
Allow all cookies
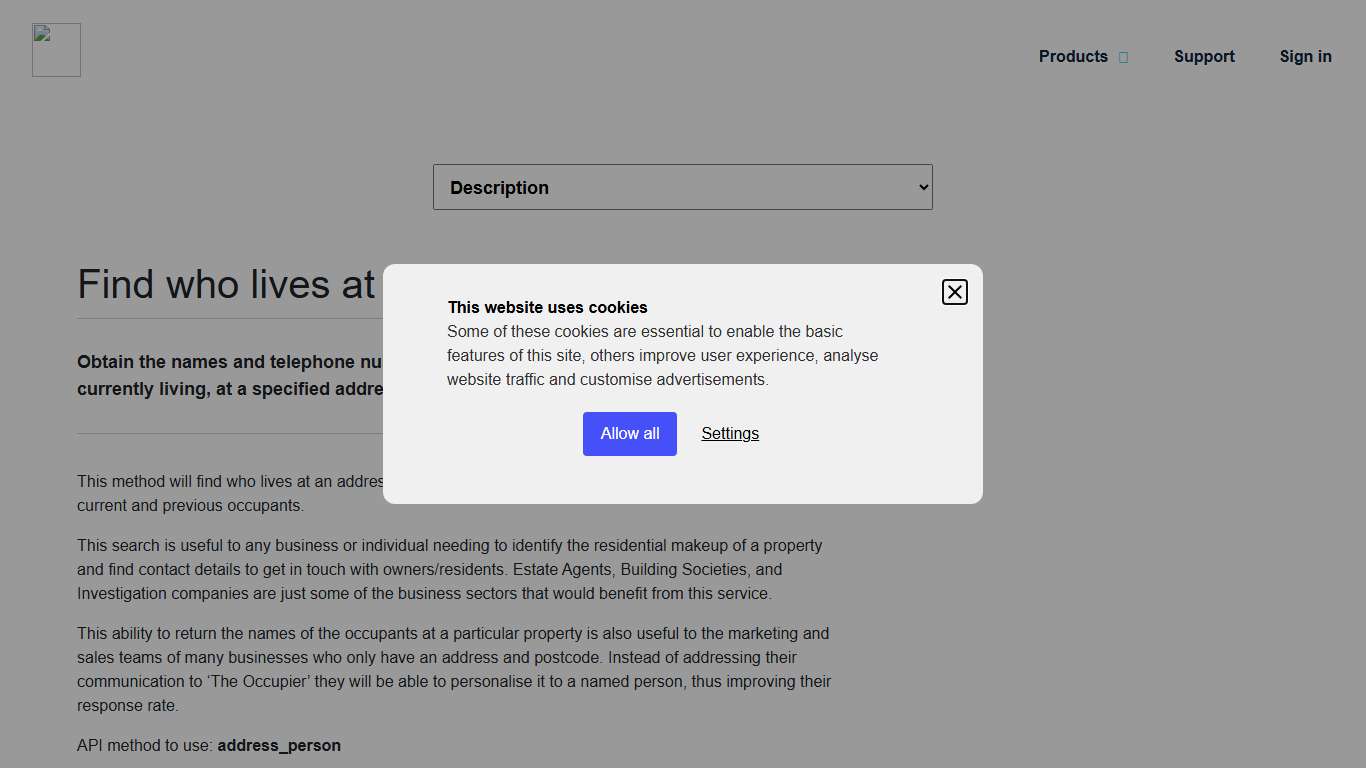629,433
